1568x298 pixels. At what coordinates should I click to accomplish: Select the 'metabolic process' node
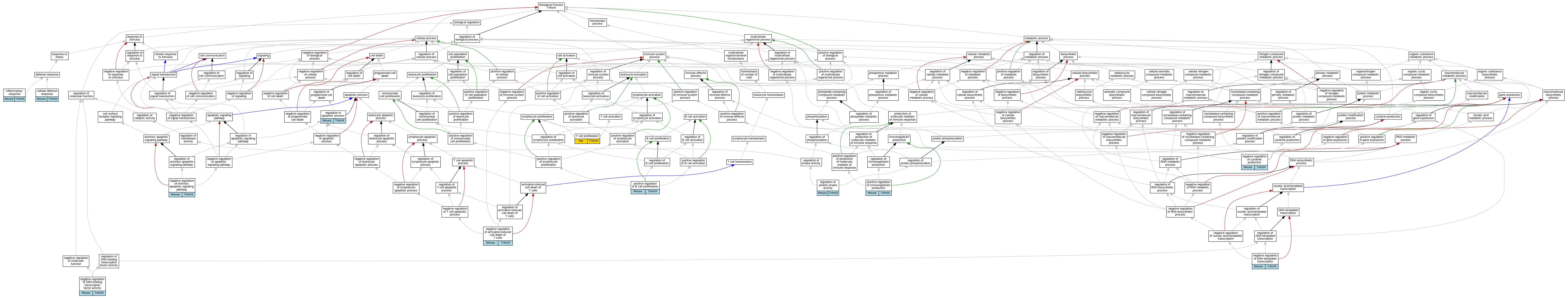pyautogui.click(x=1037, y=38)
